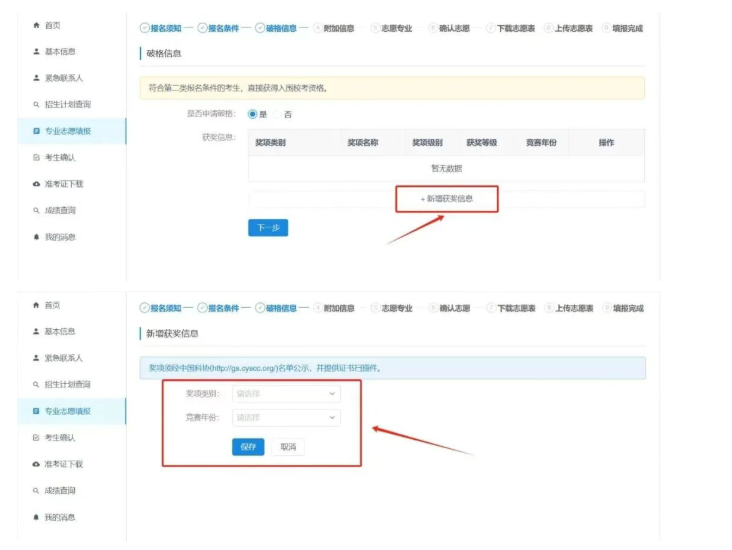Click the 取消 button
Viewport: 732px width, 550px height.
[288, 447]
